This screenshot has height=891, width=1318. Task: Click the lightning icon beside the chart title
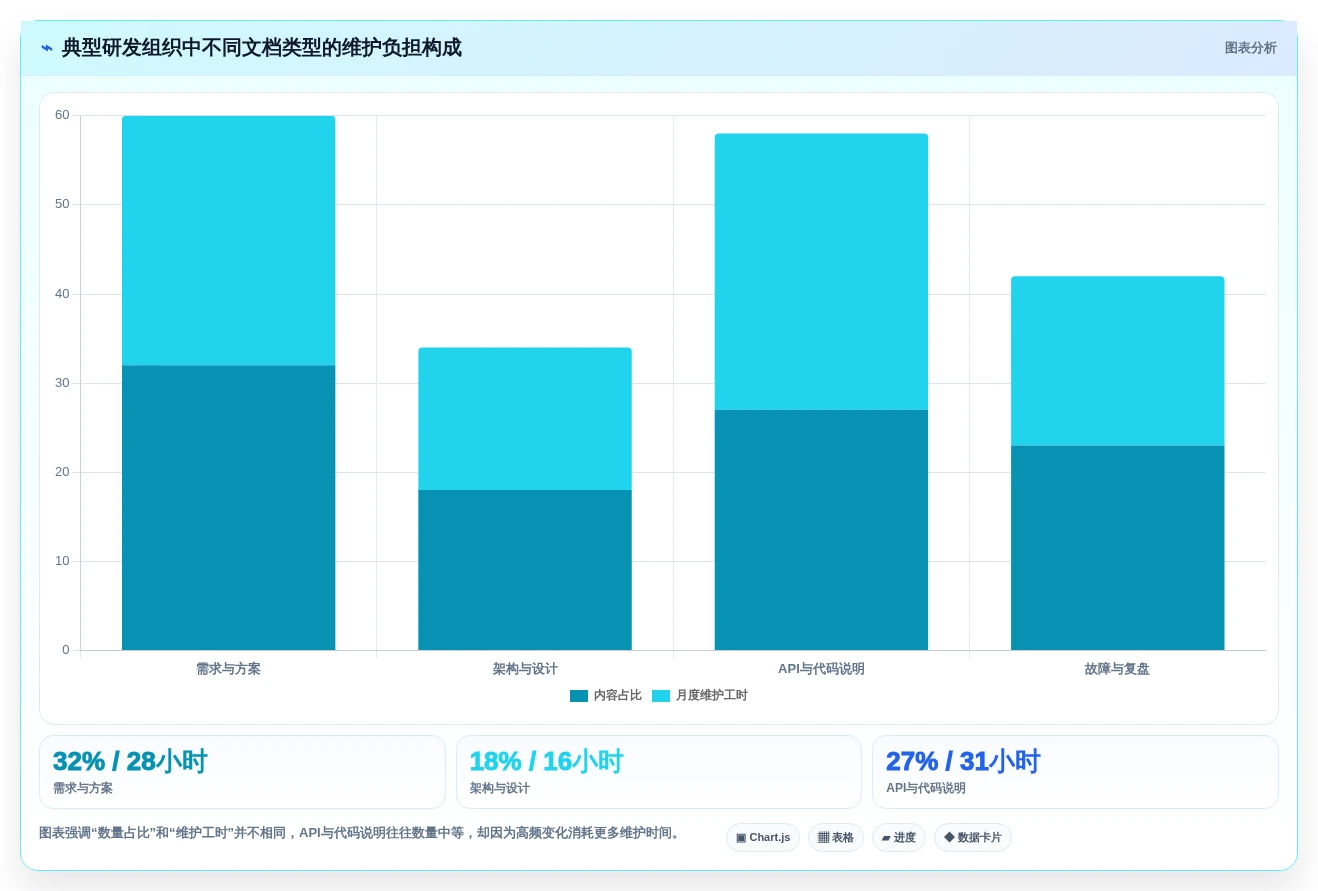[47, 48]
